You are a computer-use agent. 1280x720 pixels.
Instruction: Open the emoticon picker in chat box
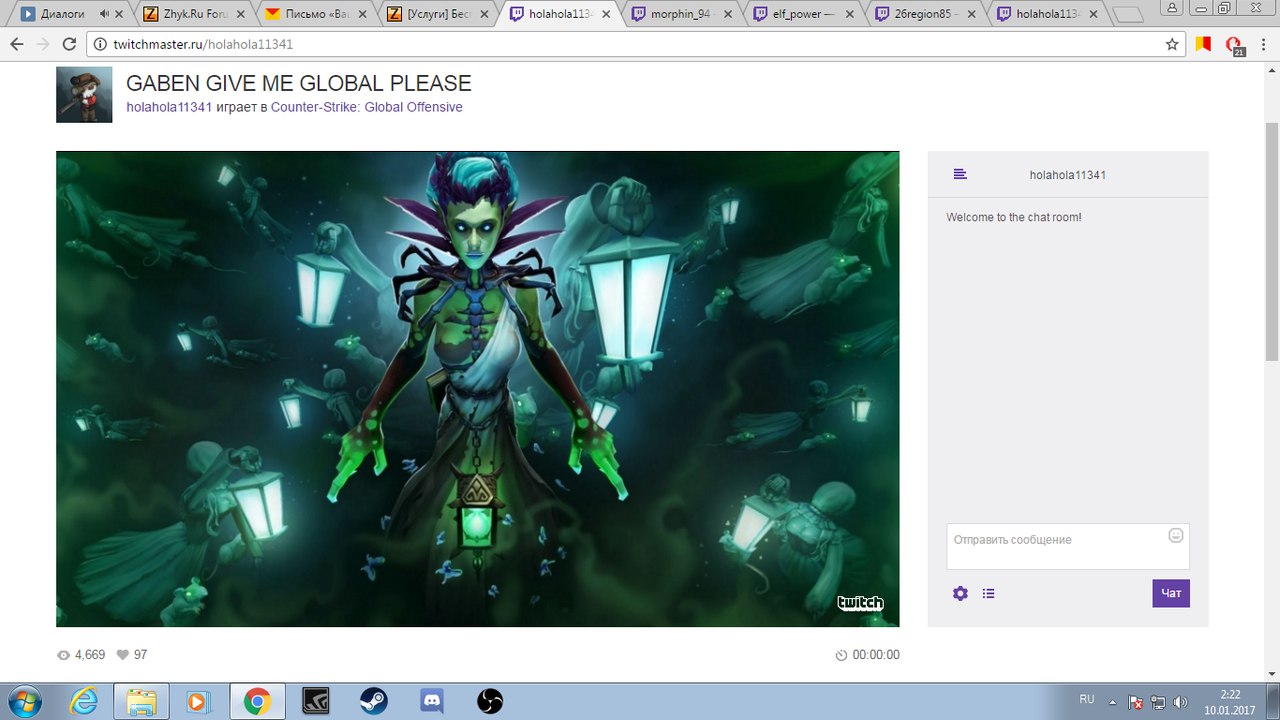(x=1176, y=535)
